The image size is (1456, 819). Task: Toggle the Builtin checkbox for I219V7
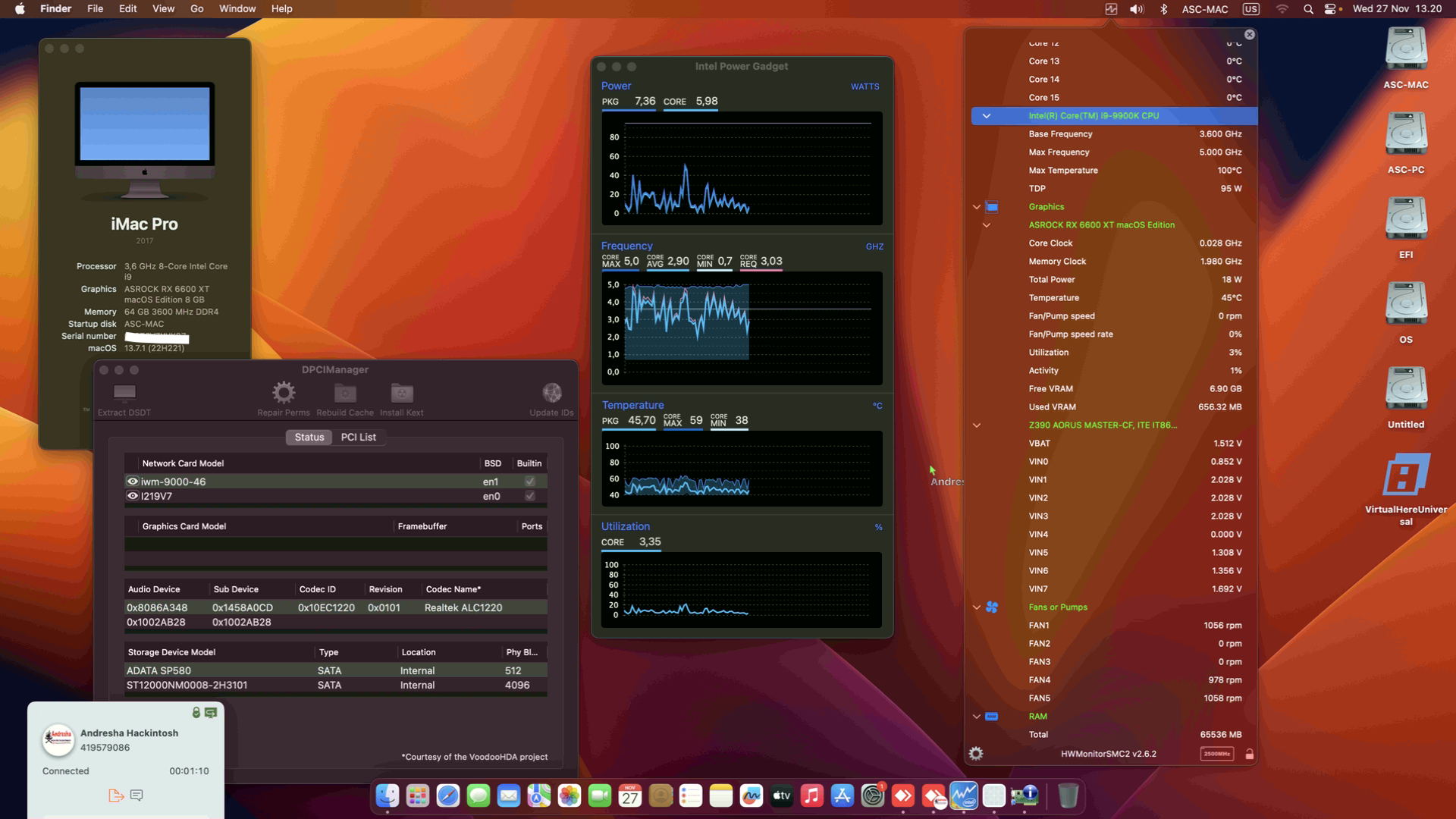529,496
